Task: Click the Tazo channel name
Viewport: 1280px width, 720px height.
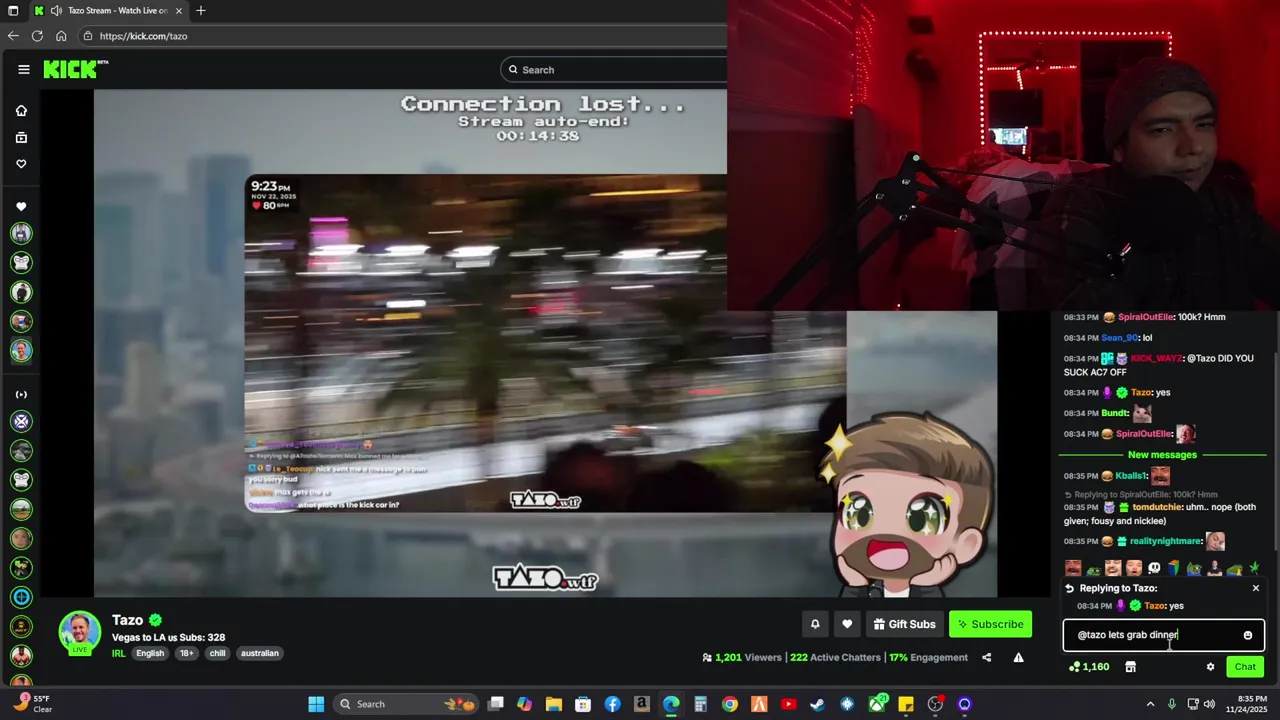Action: coord(127,620)
